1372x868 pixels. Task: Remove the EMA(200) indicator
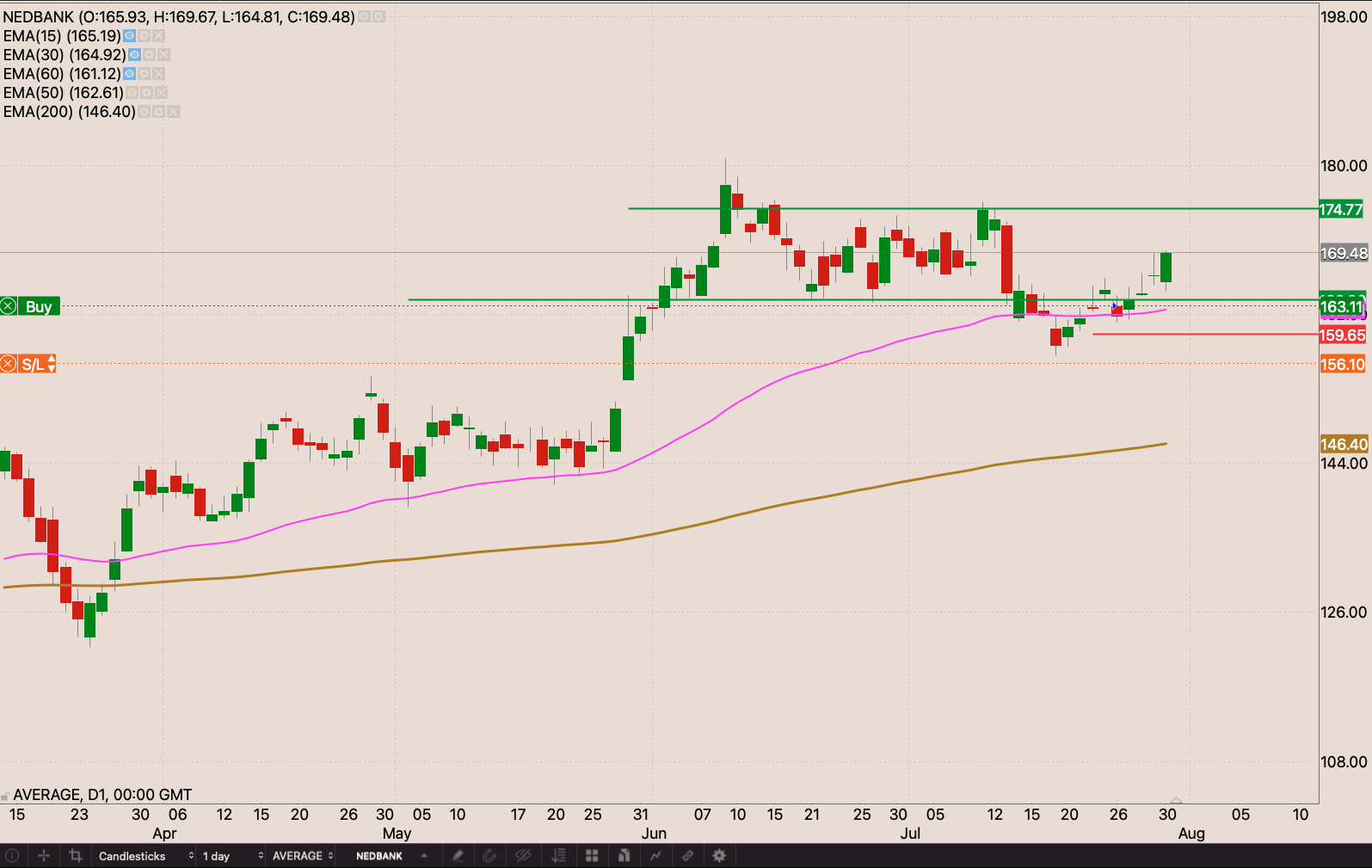click(x=174, y=112)
